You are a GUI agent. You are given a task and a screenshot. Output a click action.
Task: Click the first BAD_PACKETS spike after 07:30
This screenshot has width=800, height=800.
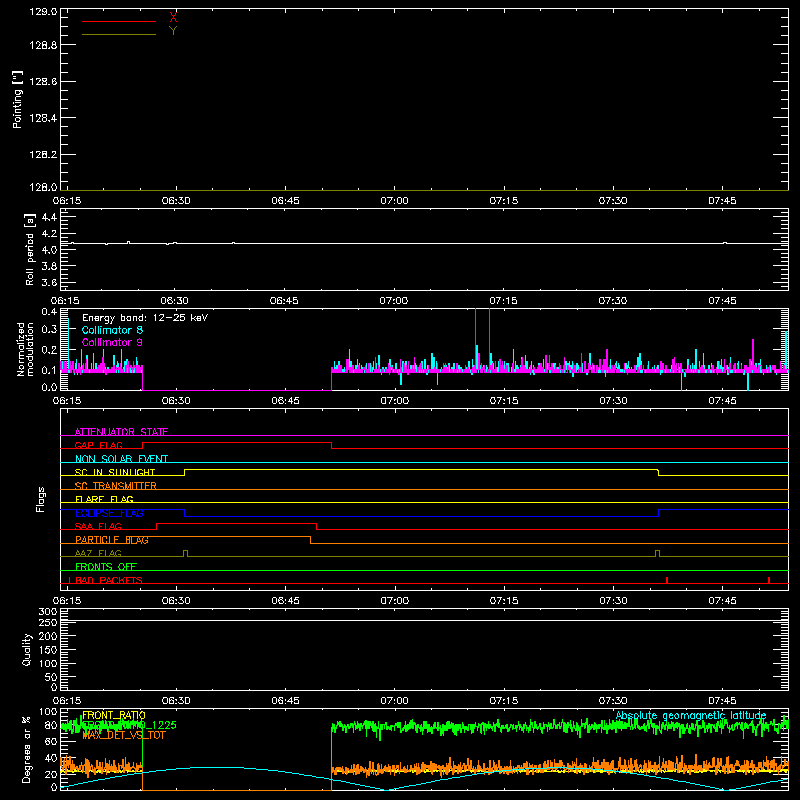(x=667, y=580)
